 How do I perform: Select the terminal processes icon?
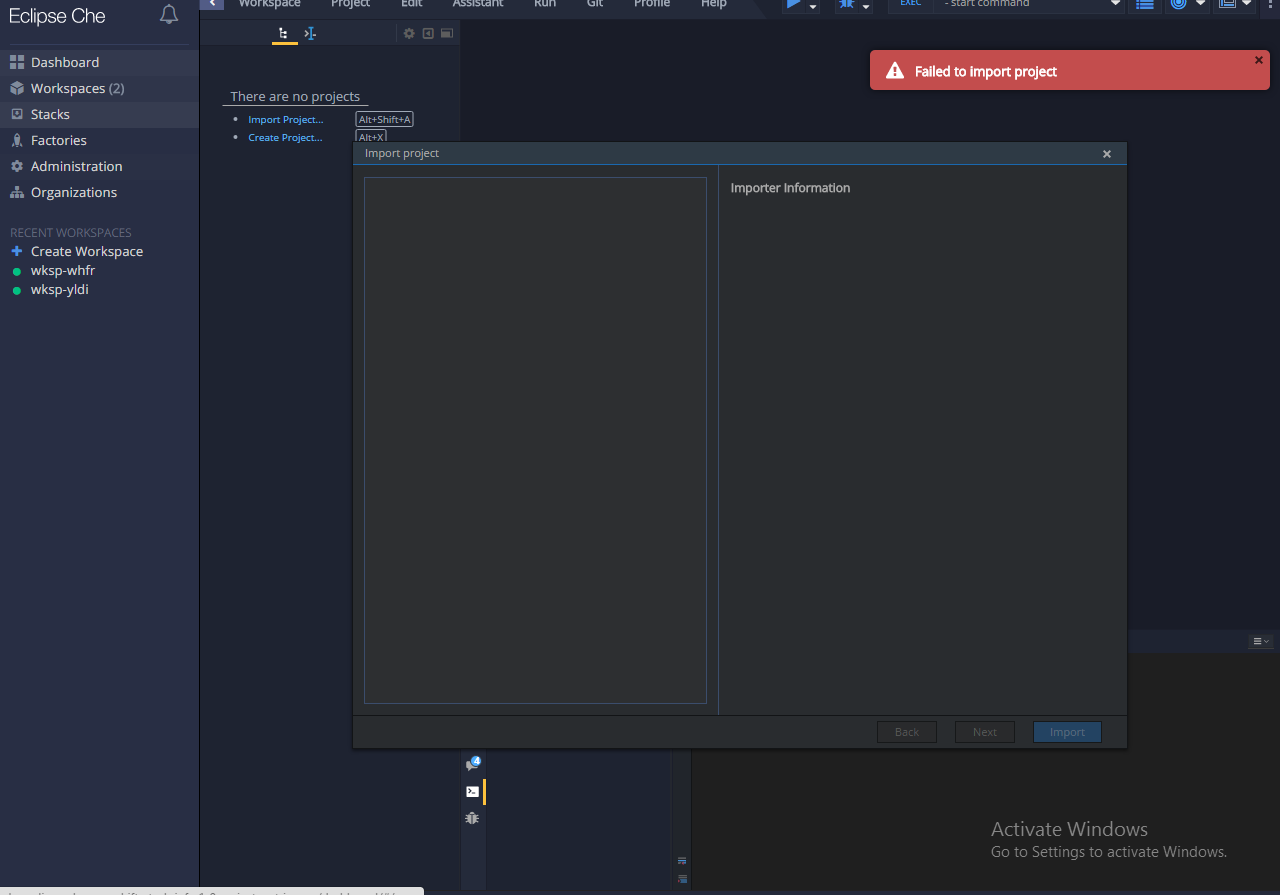coord(473,791)
